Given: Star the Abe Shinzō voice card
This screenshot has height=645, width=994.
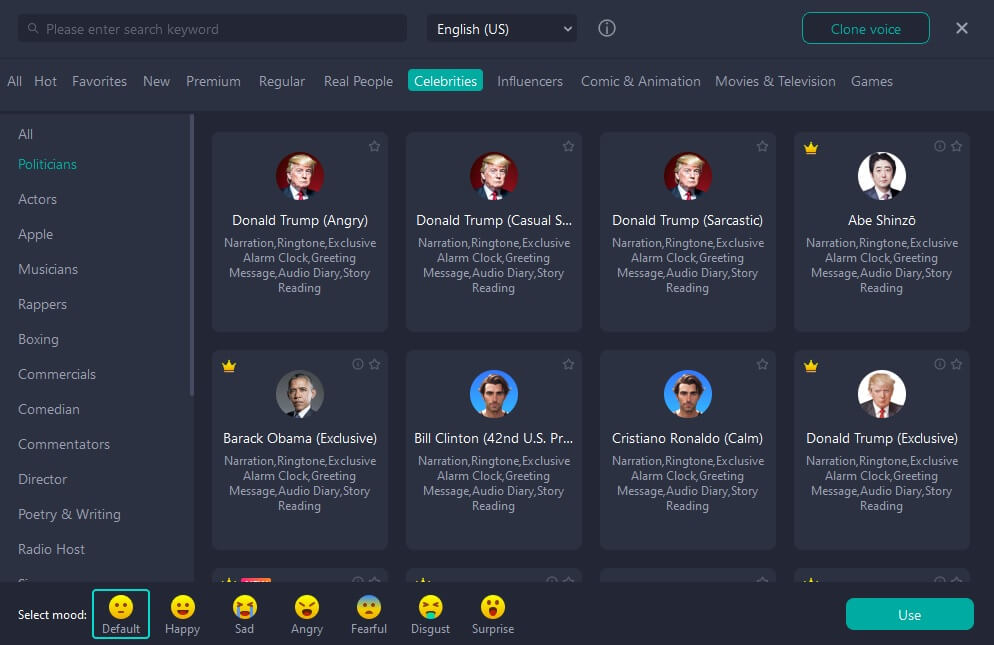Looking at the screenshot, I should [956, 146].
